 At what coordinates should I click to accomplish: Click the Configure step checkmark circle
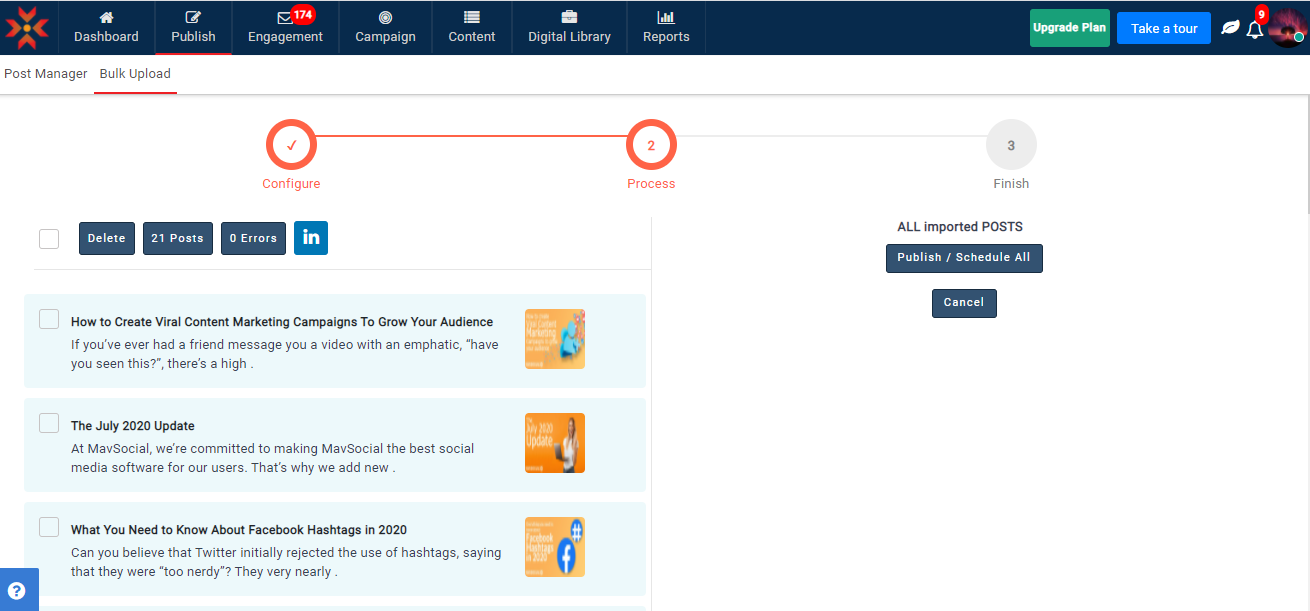[291, 146]
